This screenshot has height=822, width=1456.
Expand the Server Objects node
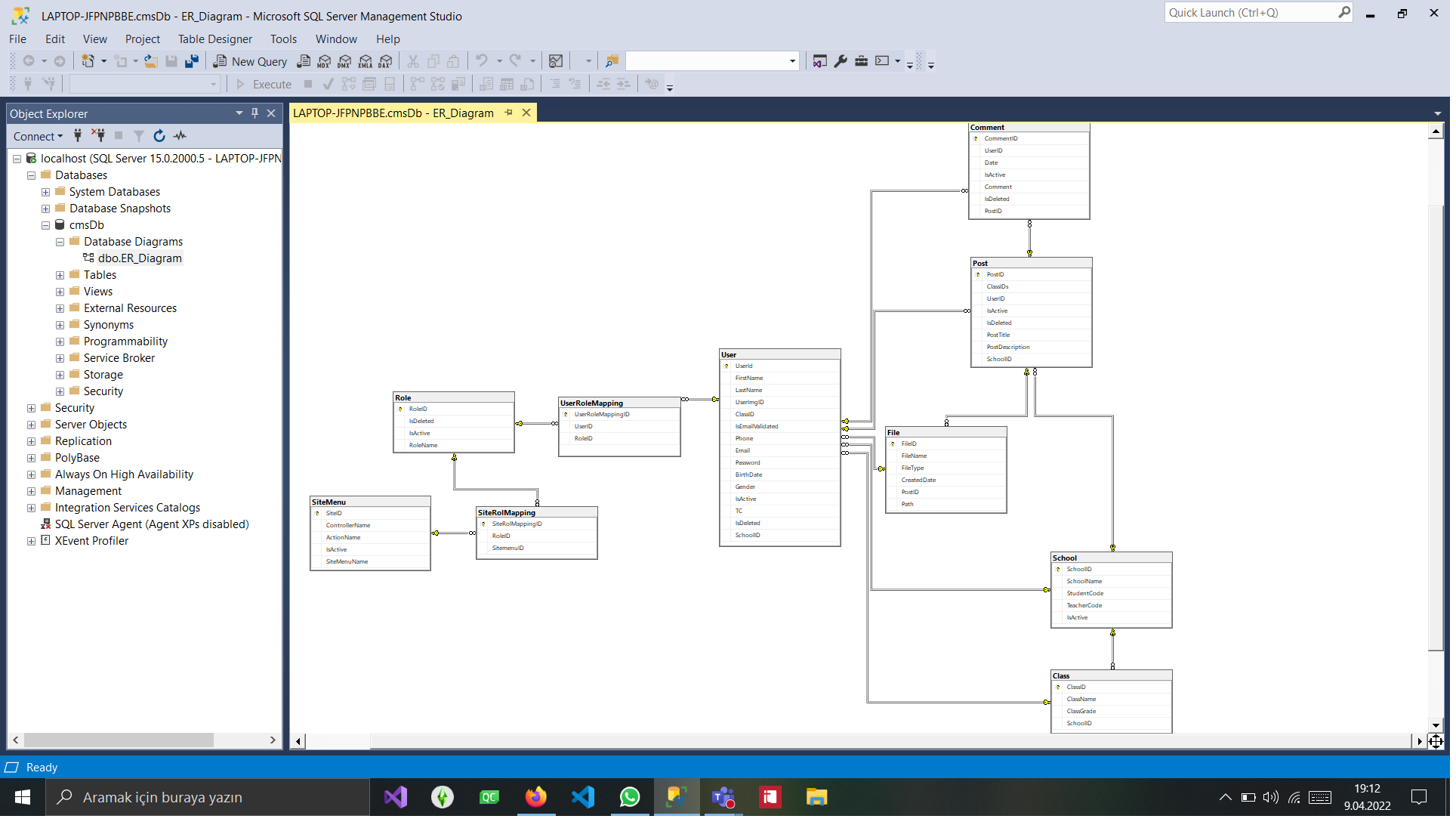(31, 425)
